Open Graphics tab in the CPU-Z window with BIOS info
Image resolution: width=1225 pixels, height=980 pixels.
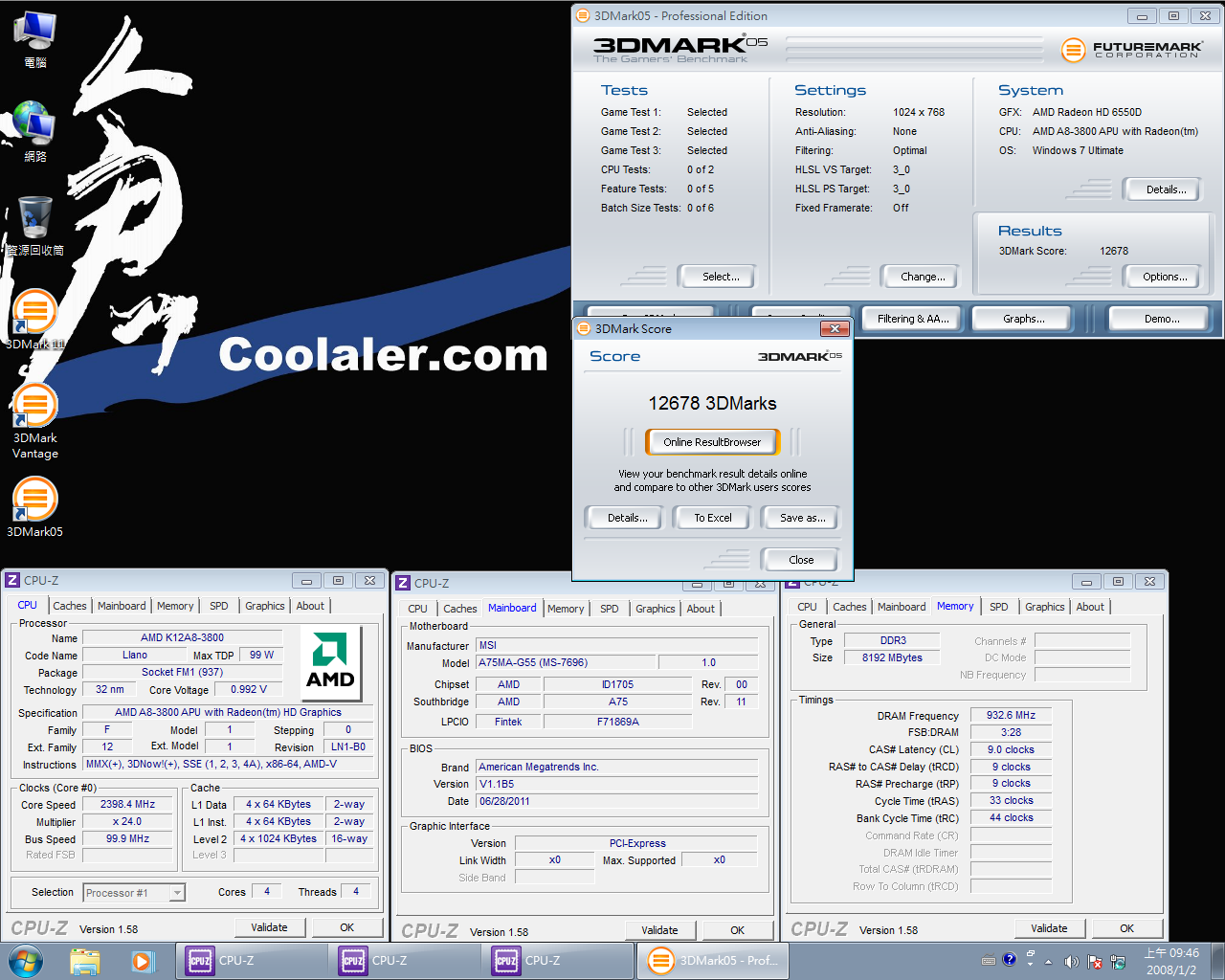click(656, 609)
